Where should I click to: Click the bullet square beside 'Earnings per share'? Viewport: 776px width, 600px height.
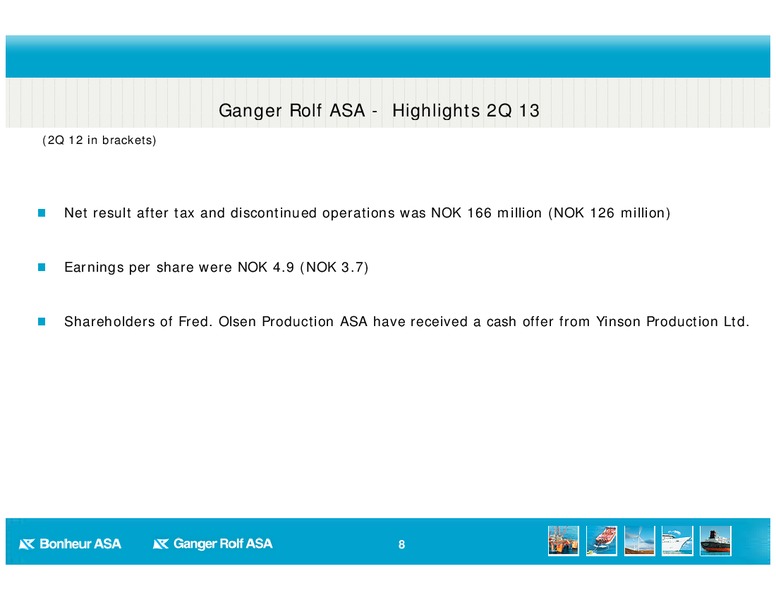[x=42, y=267]
